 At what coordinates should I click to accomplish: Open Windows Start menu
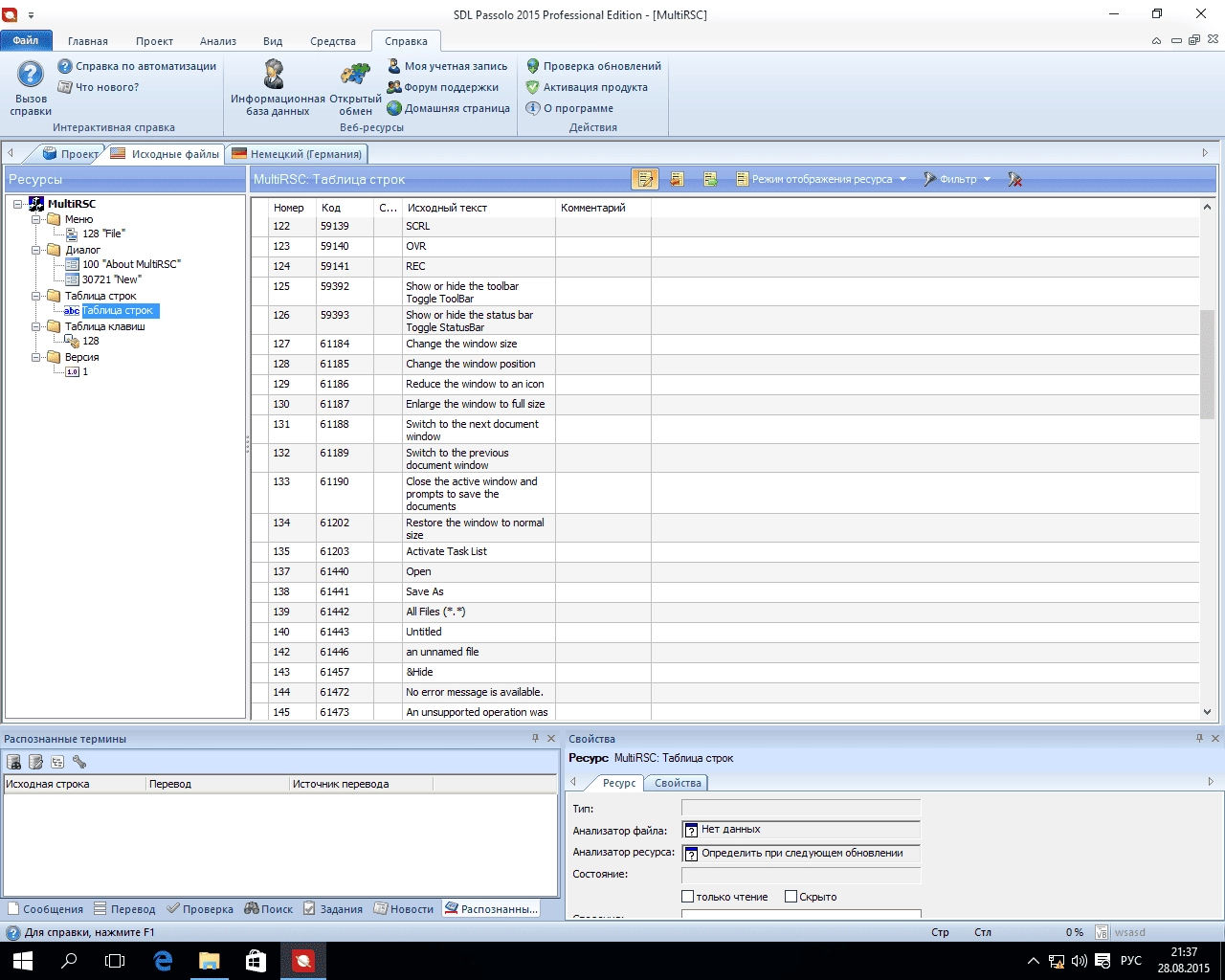tap(23, 961)
